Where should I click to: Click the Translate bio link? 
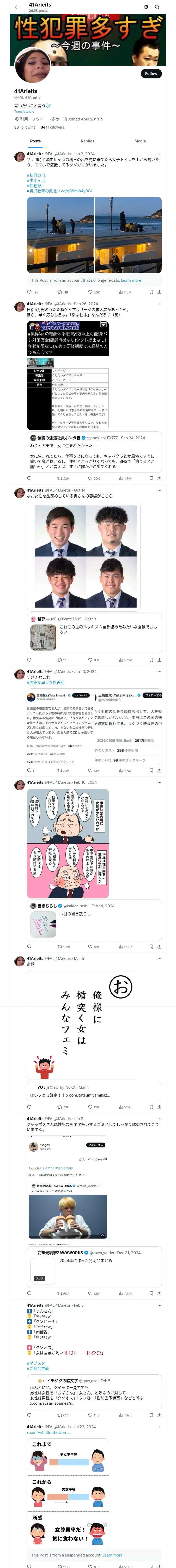(24, 111)
